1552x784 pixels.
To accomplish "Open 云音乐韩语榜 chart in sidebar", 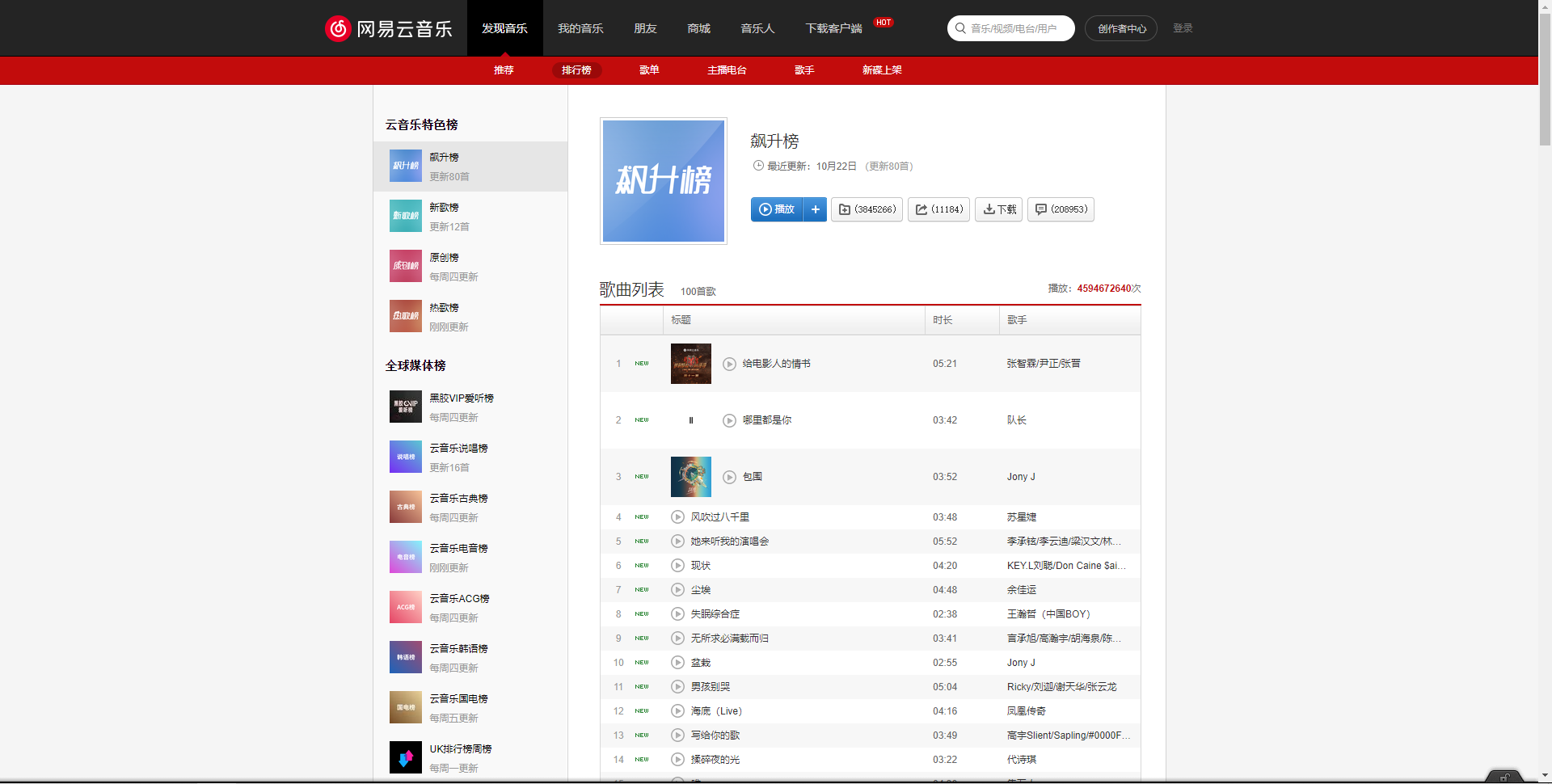I will pyautogui.click(x=470, y=658).
